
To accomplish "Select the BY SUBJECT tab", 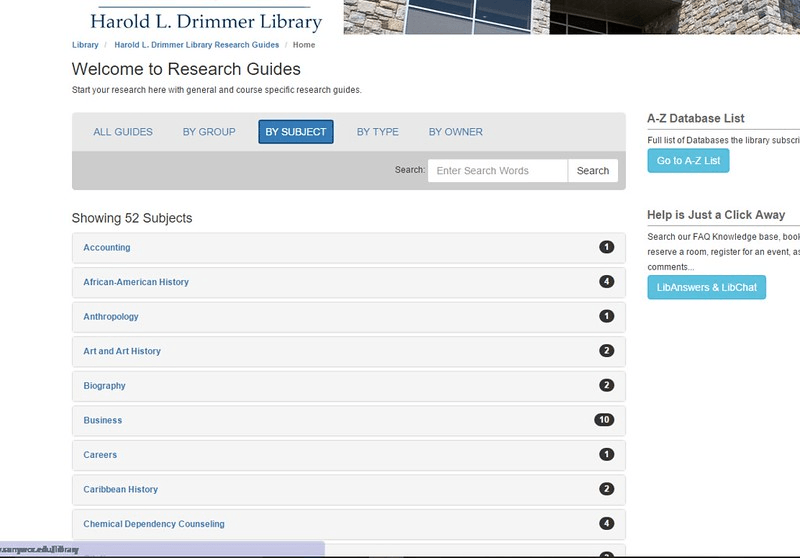I will pos(295,132).
